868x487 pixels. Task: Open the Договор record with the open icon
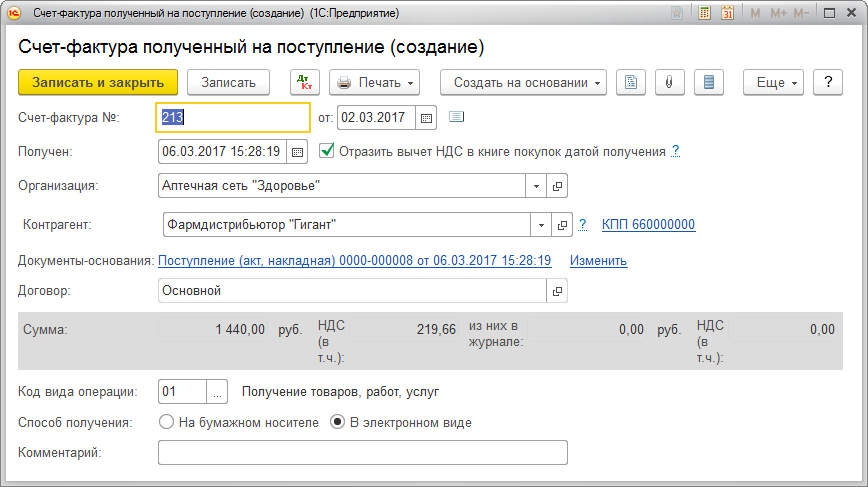pyautogui.click(x=557, y=291)
